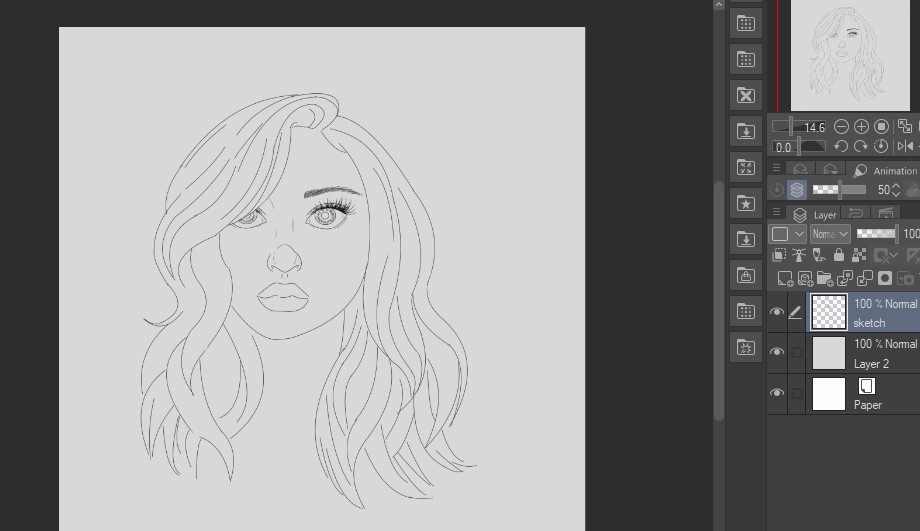This screenshot has height=531, width=920.
Task: Merge with lower layer icon
Action: pos(865,278)
